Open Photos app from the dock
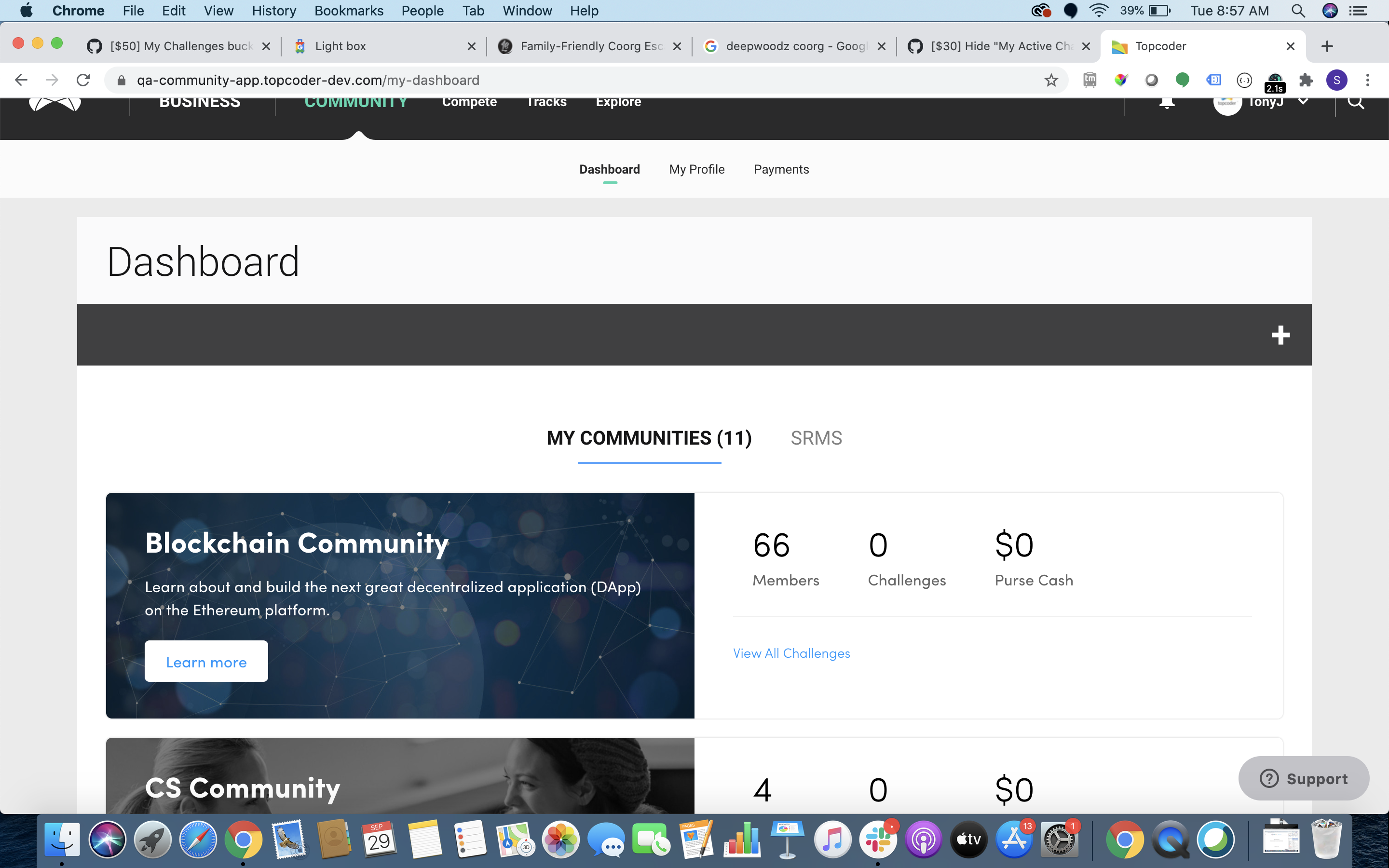The width and height of the screenshot is (1389, 868). [x=561, y=839]
